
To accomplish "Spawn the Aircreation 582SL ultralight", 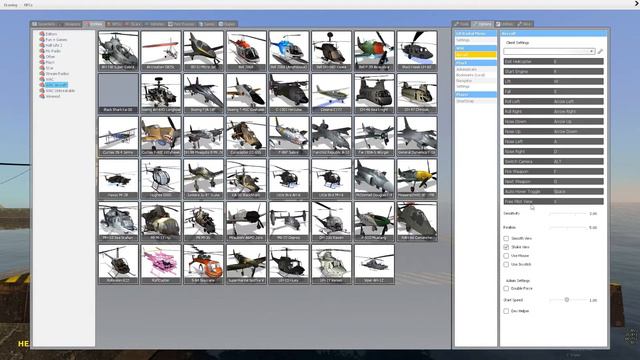I will (x=161, y=51).
